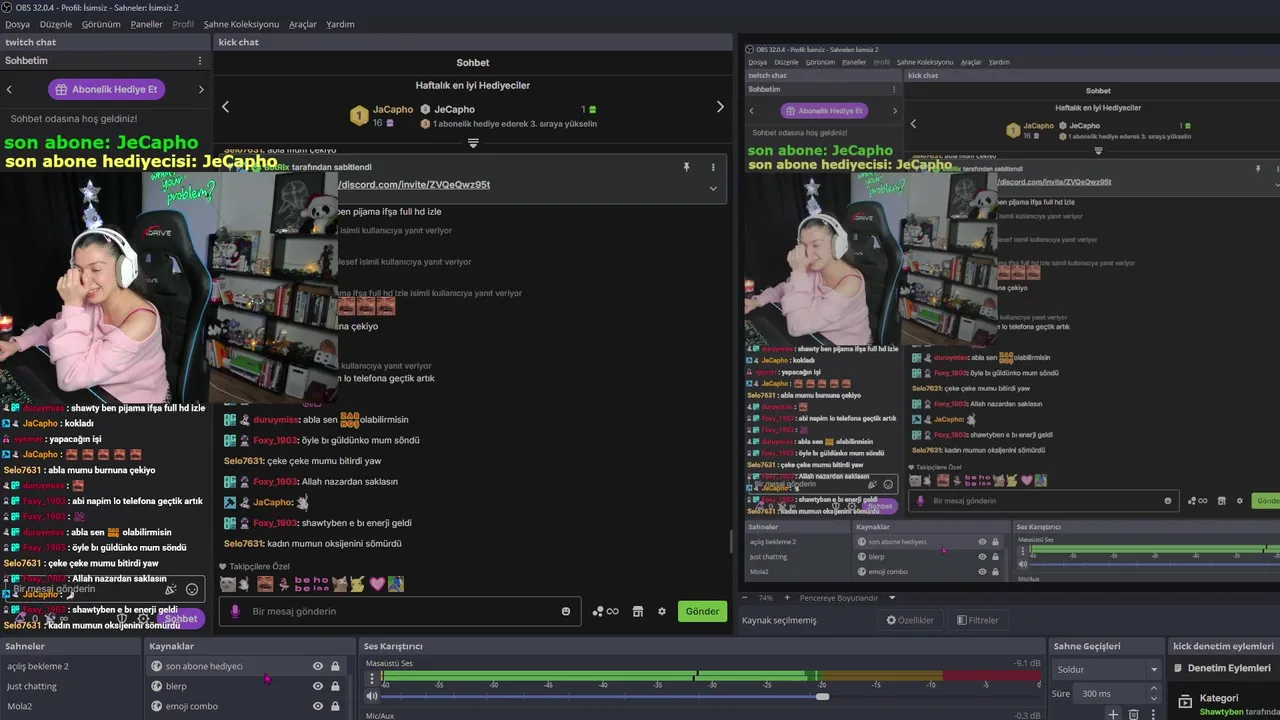Zoom in preview with plus icon

(x=787, y=597)
